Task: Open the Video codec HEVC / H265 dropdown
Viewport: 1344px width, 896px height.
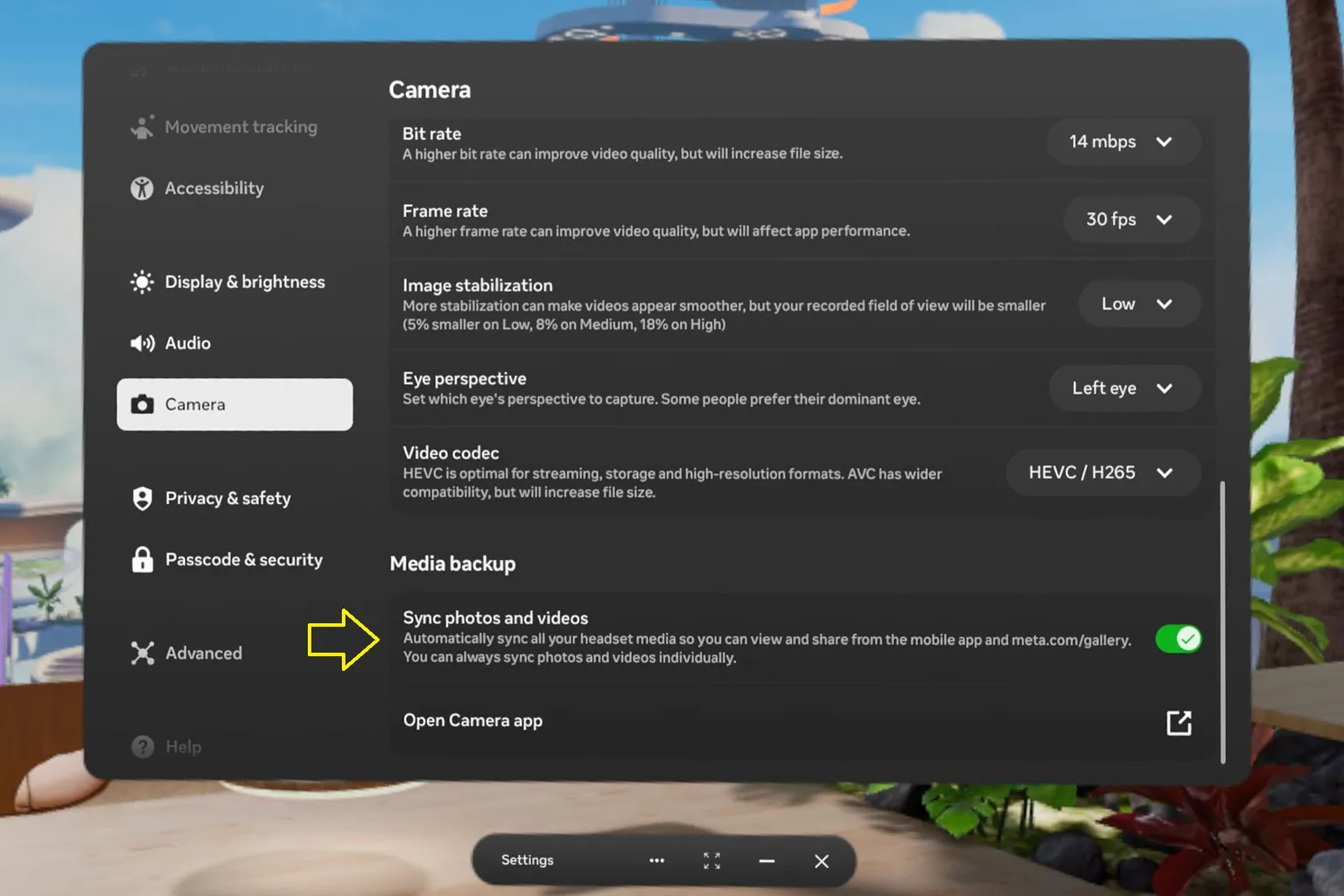Action: point(1102,472)
